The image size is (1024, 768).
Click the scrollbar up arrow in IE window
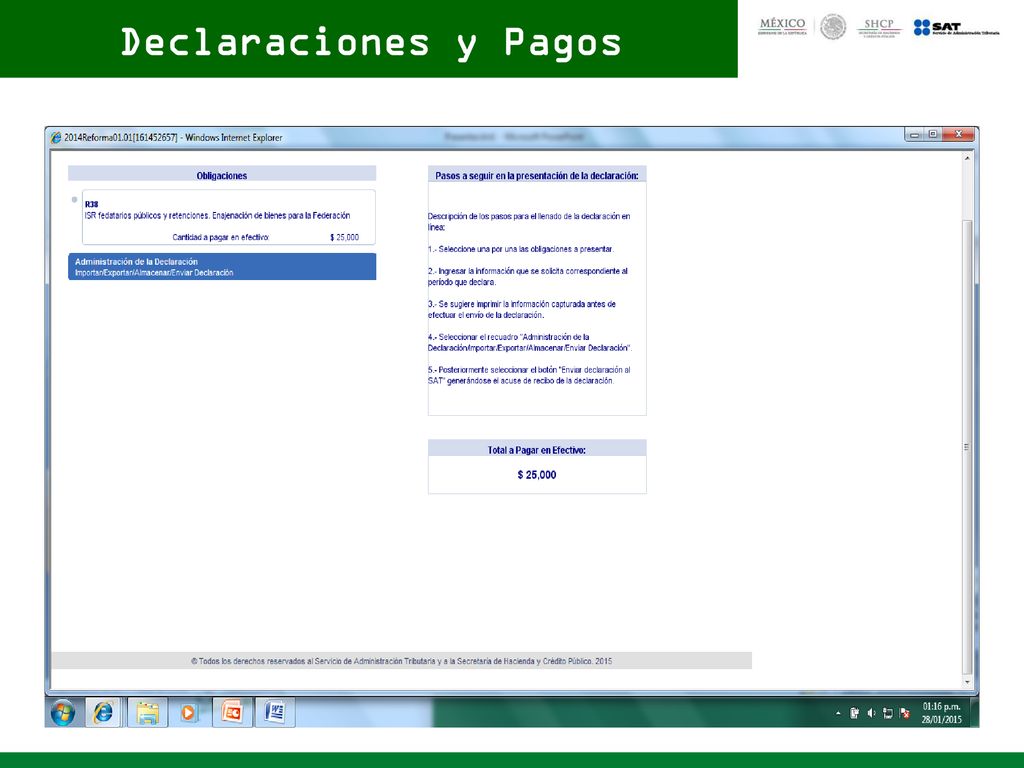[x=967, y=158]
